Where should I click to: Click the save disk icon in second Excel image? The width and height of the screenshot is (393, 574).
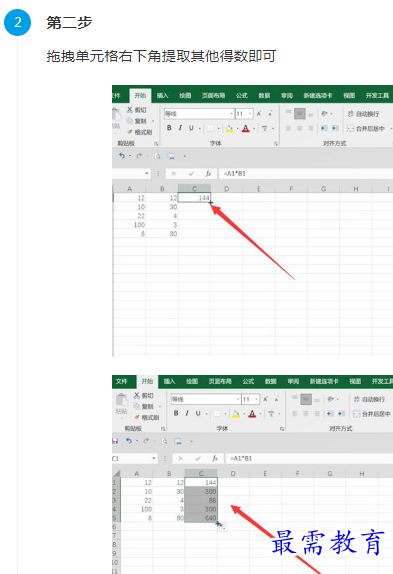pos(115,441)
